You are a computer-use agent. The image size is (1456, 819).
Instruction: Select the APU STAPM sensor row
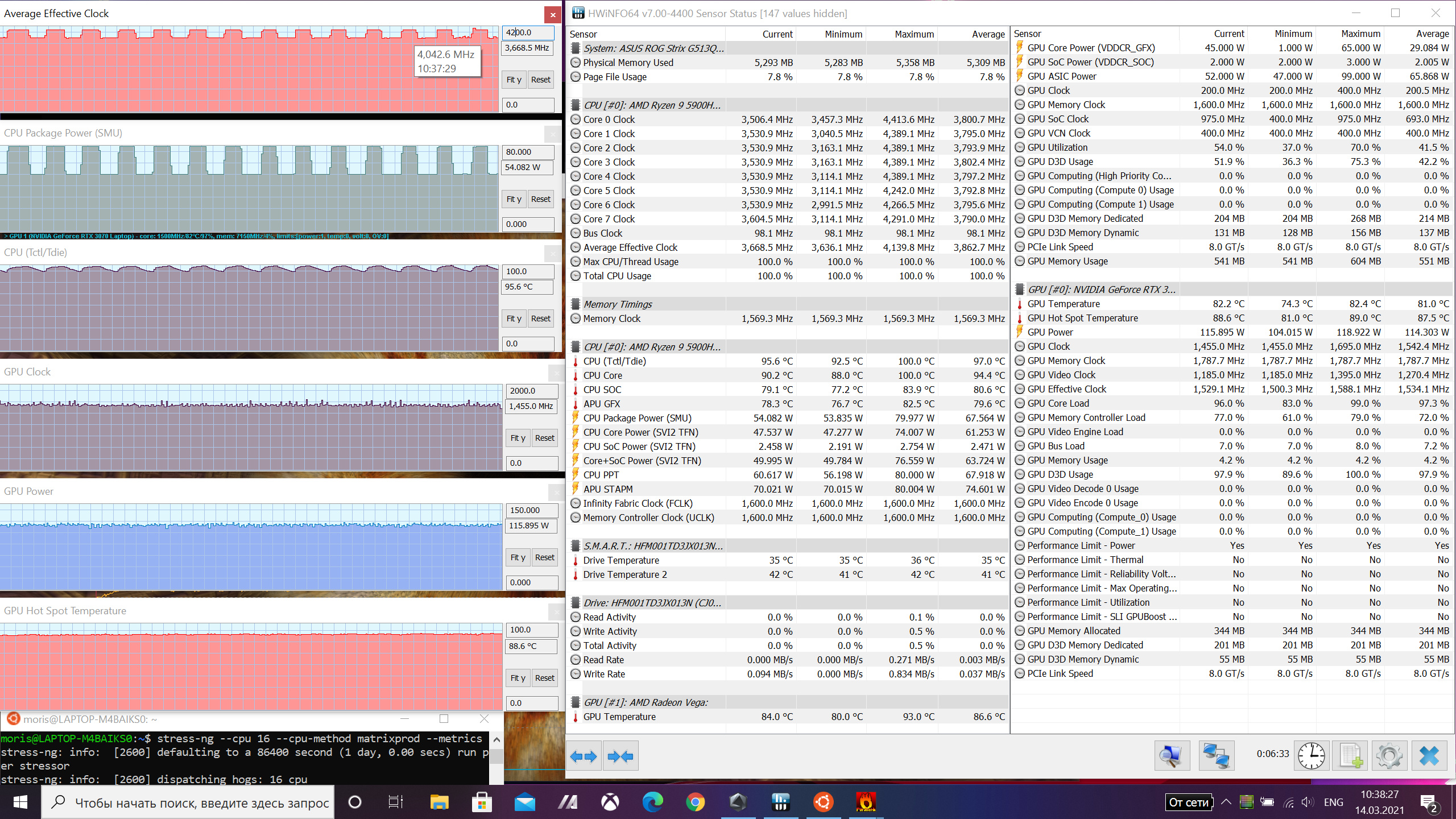pos(788,489)
